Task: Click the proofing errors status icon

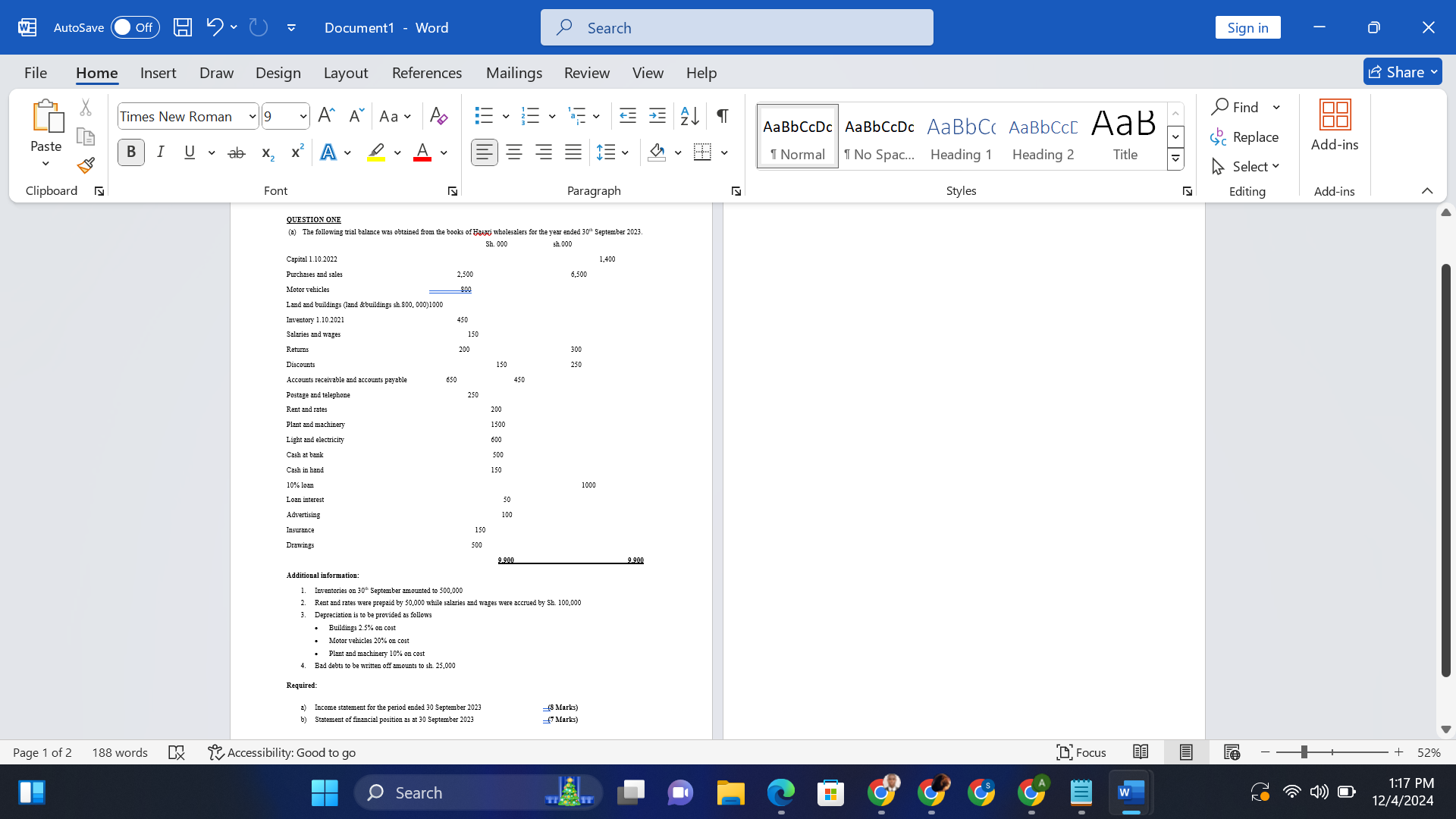Action: 177,752
